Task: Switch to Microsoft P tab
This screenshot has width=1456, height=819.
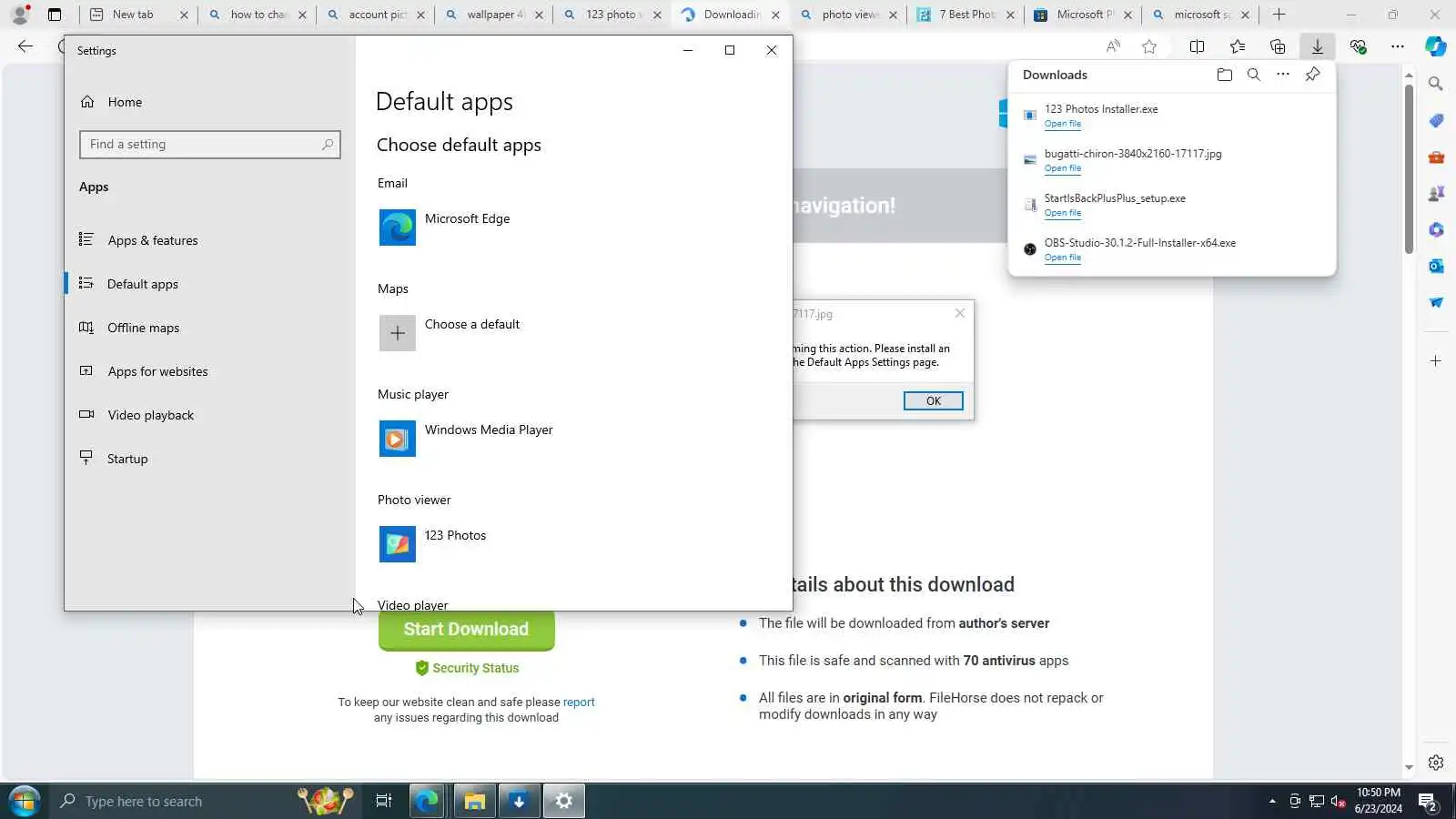Action: pos(1085,15)
